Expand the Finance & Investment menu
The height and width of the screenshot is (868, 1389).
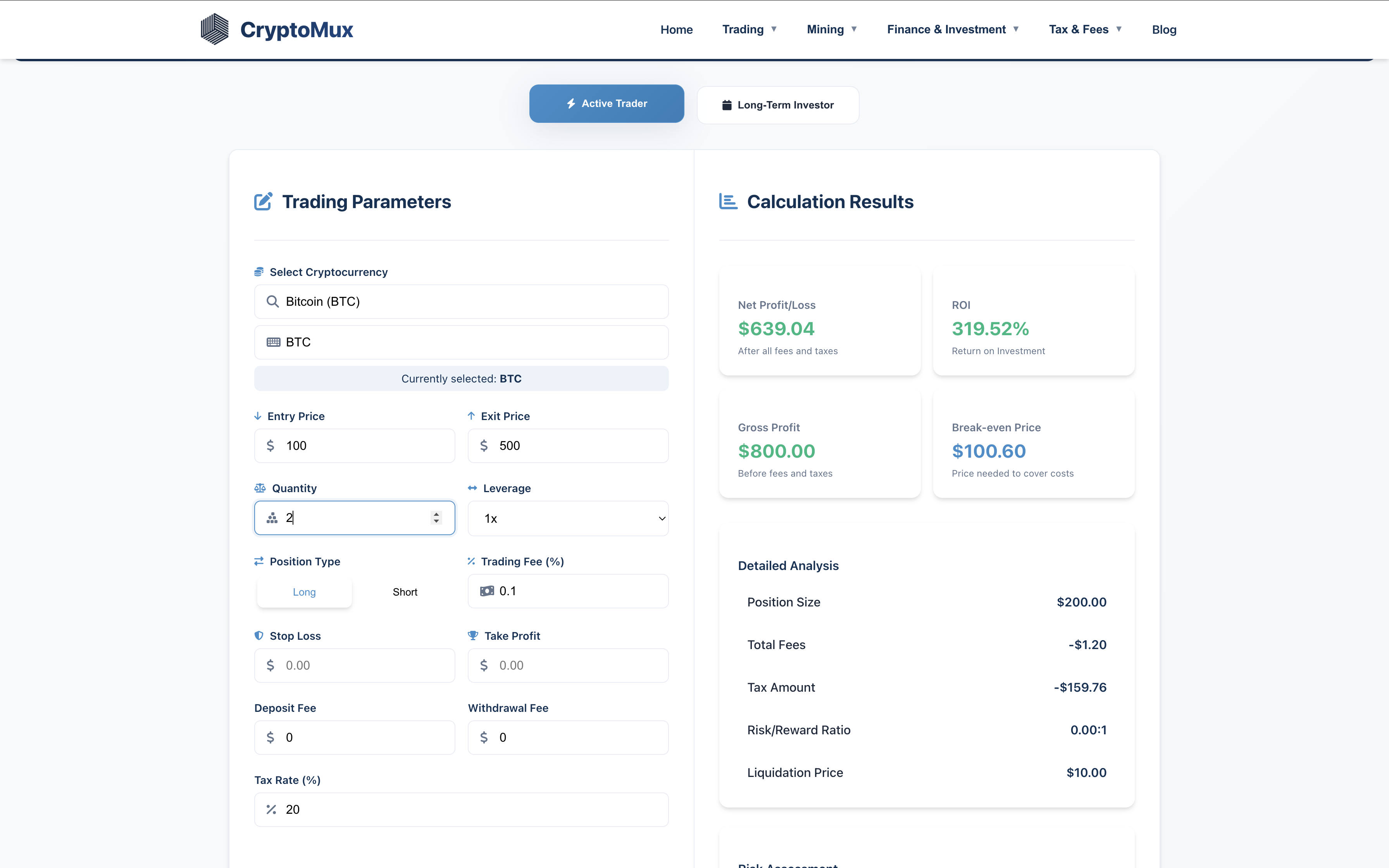(947, 29)
